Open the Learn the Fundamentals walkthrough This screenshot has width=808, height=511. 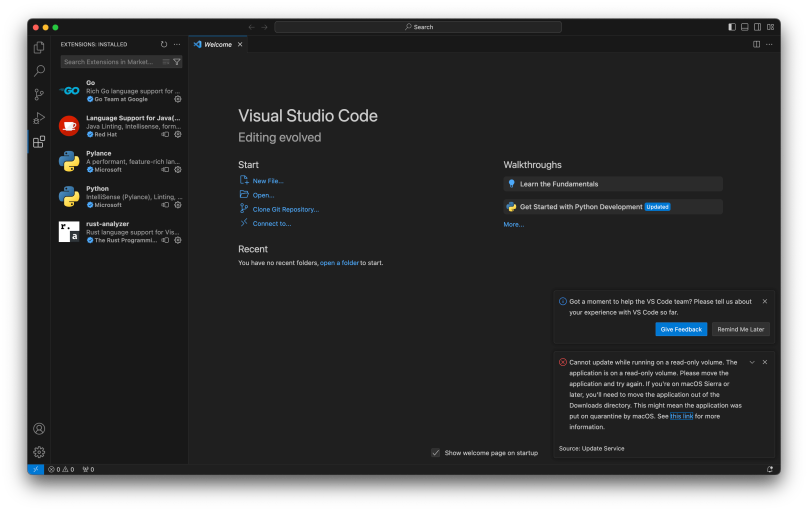(x=613, y=184)
